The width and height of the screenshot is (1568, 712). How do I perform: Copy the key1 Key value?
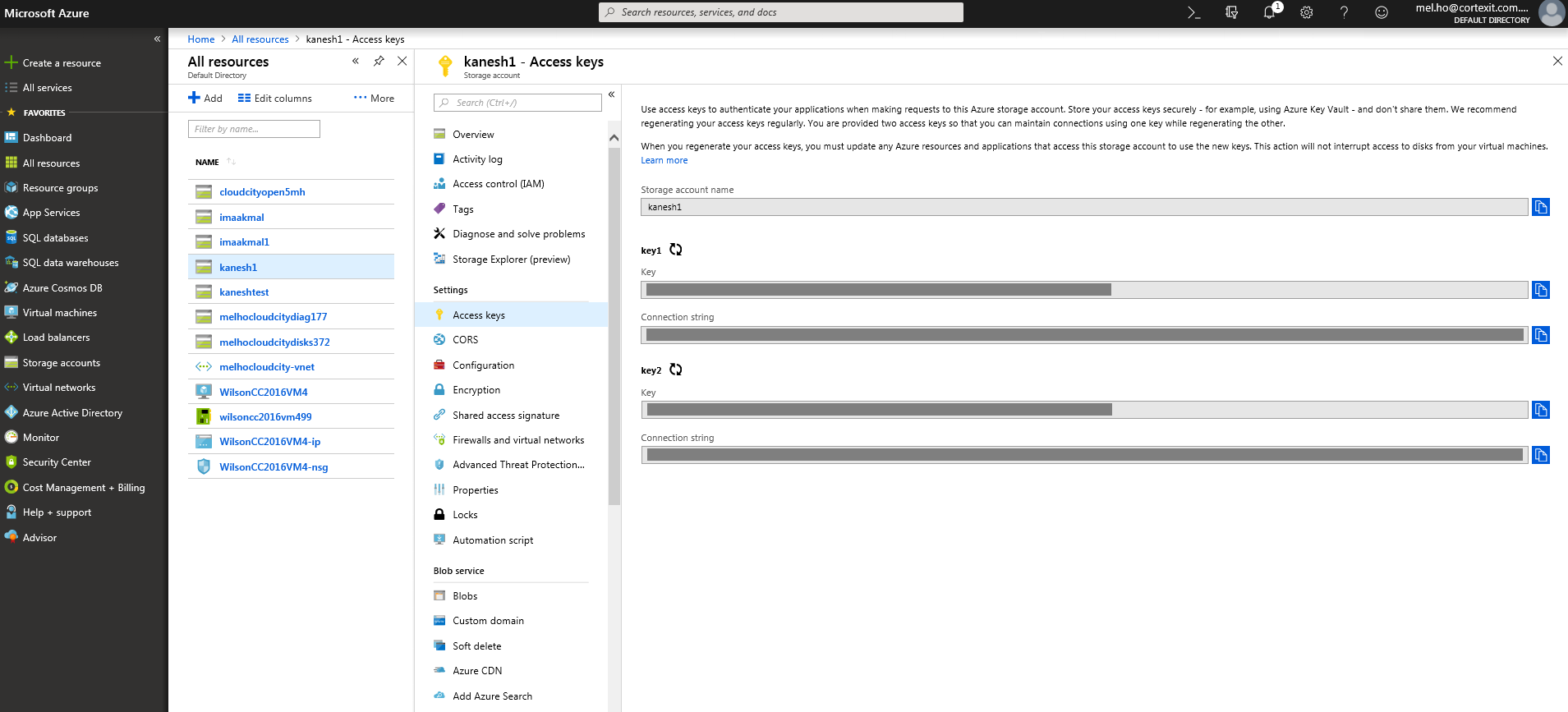click(x=1541, y=290)
